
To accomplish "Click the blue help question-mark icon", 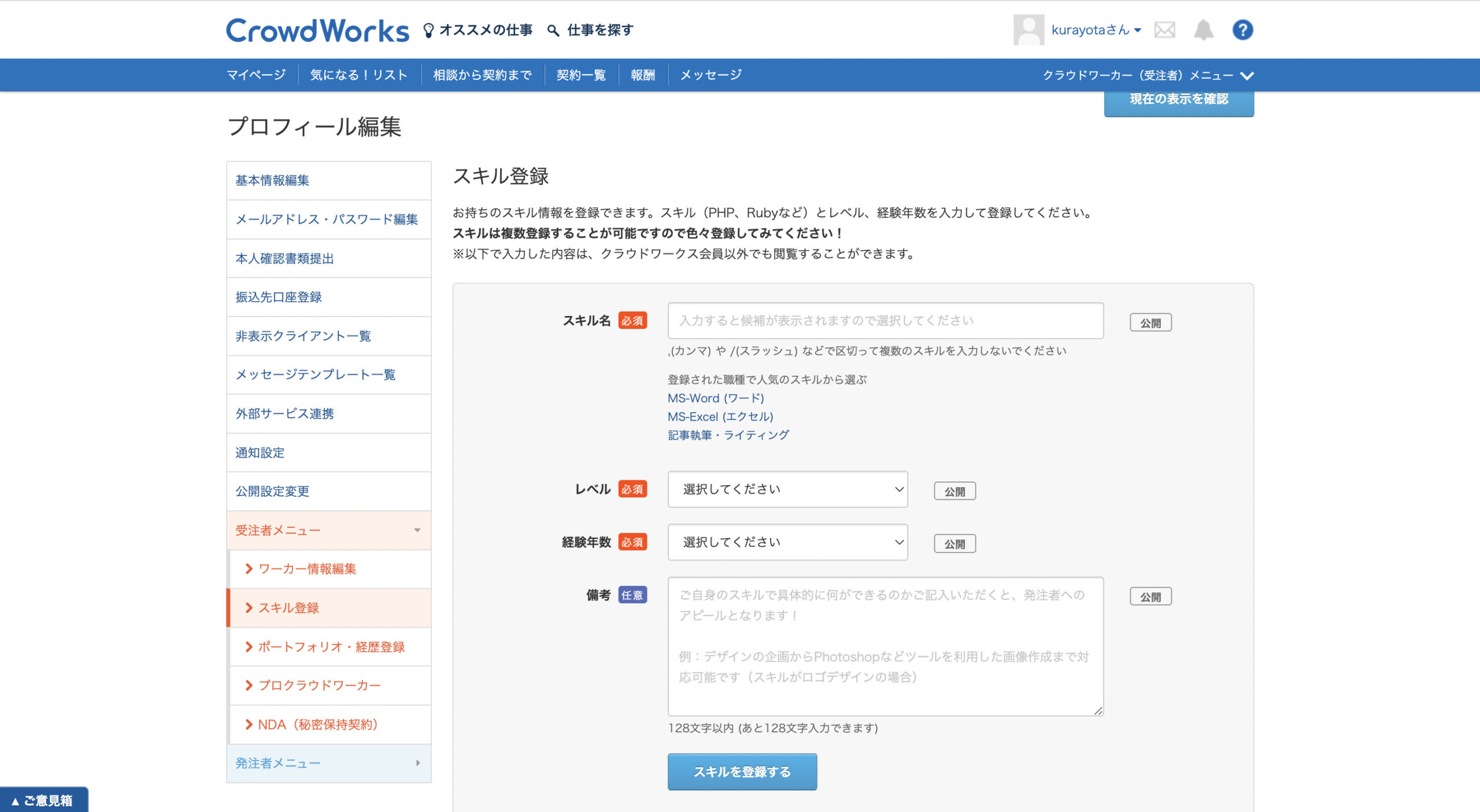I will click(1242, 30).
